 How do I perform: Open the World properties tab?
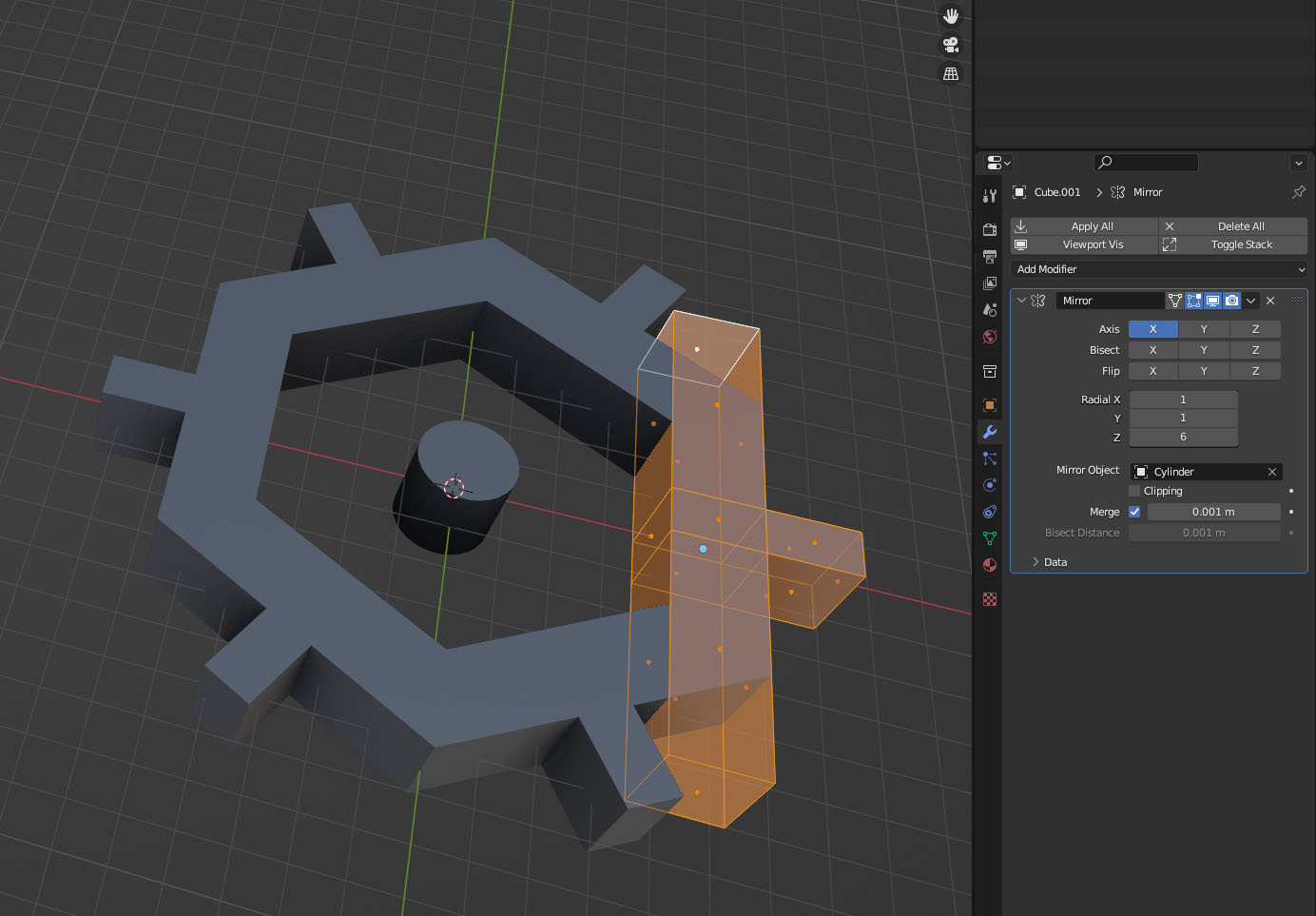point(990,337)
